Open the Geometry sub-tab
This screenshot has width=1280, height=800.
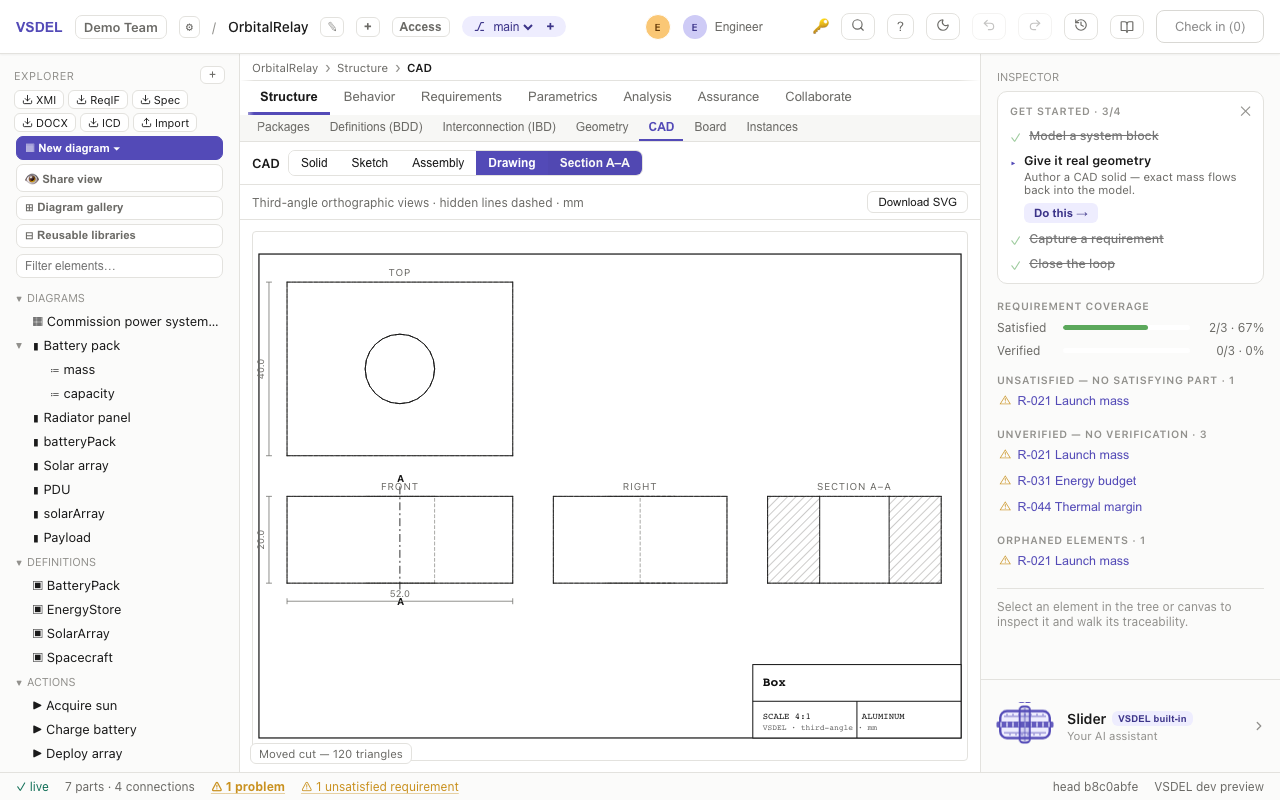pos(602,127)
